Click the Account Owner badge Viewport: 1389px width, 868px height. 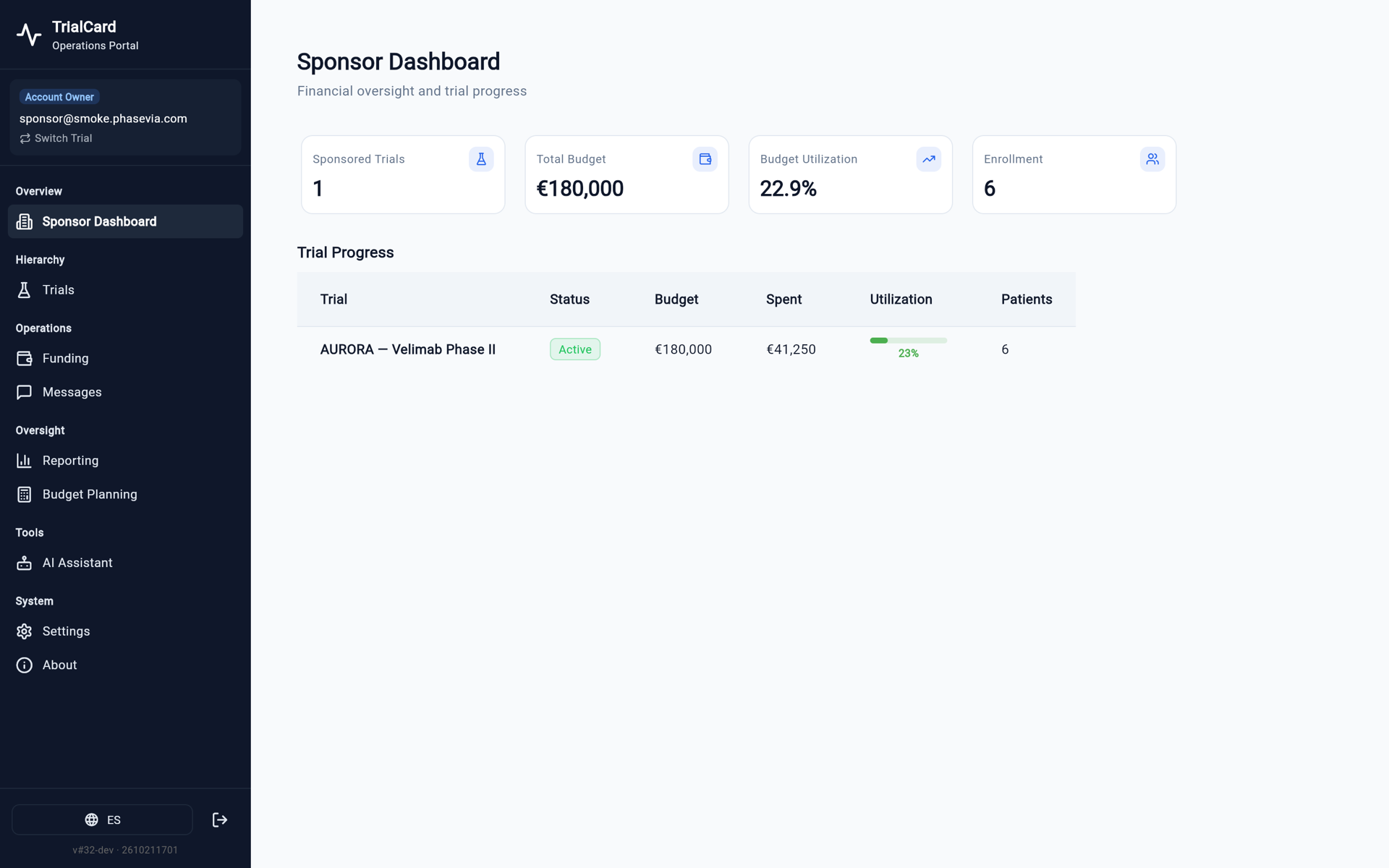pyautogui.click(x=59, y=97)
